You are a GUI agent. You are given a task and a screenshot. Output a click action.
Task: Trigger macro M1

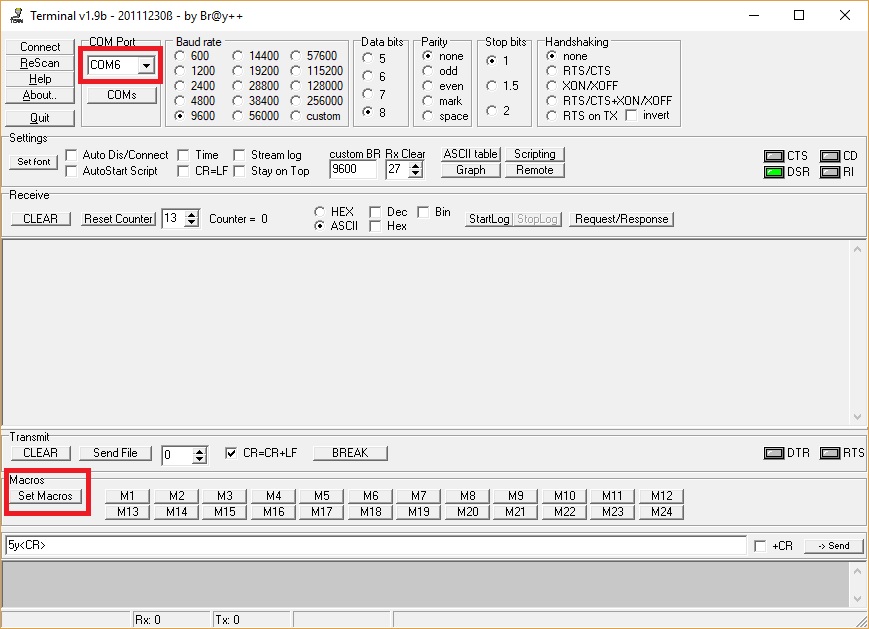[x=128, y=496]
